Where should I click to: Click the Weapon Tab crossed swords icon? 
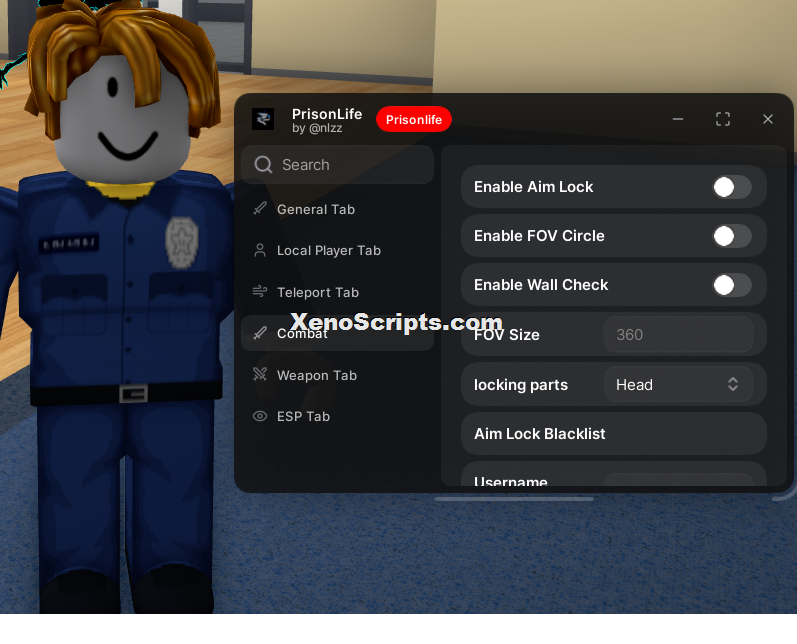(260, 374)
